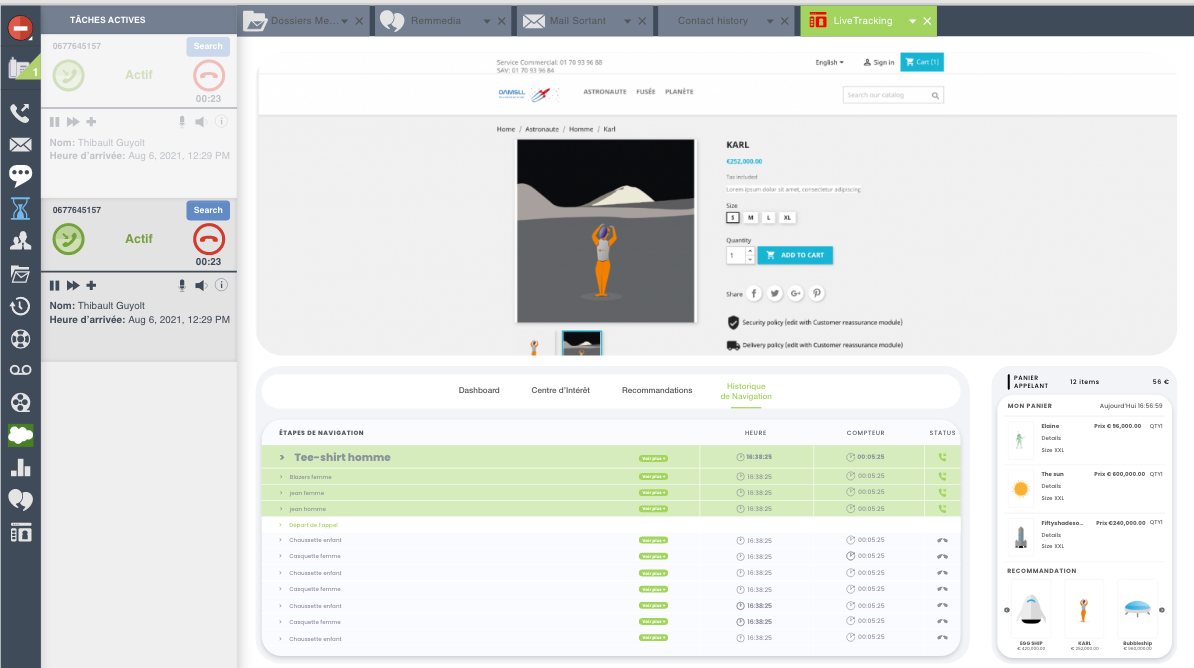Open the chat speech bubble icon in the sidebar
1194x668 pixels.
tap(21, 176)
